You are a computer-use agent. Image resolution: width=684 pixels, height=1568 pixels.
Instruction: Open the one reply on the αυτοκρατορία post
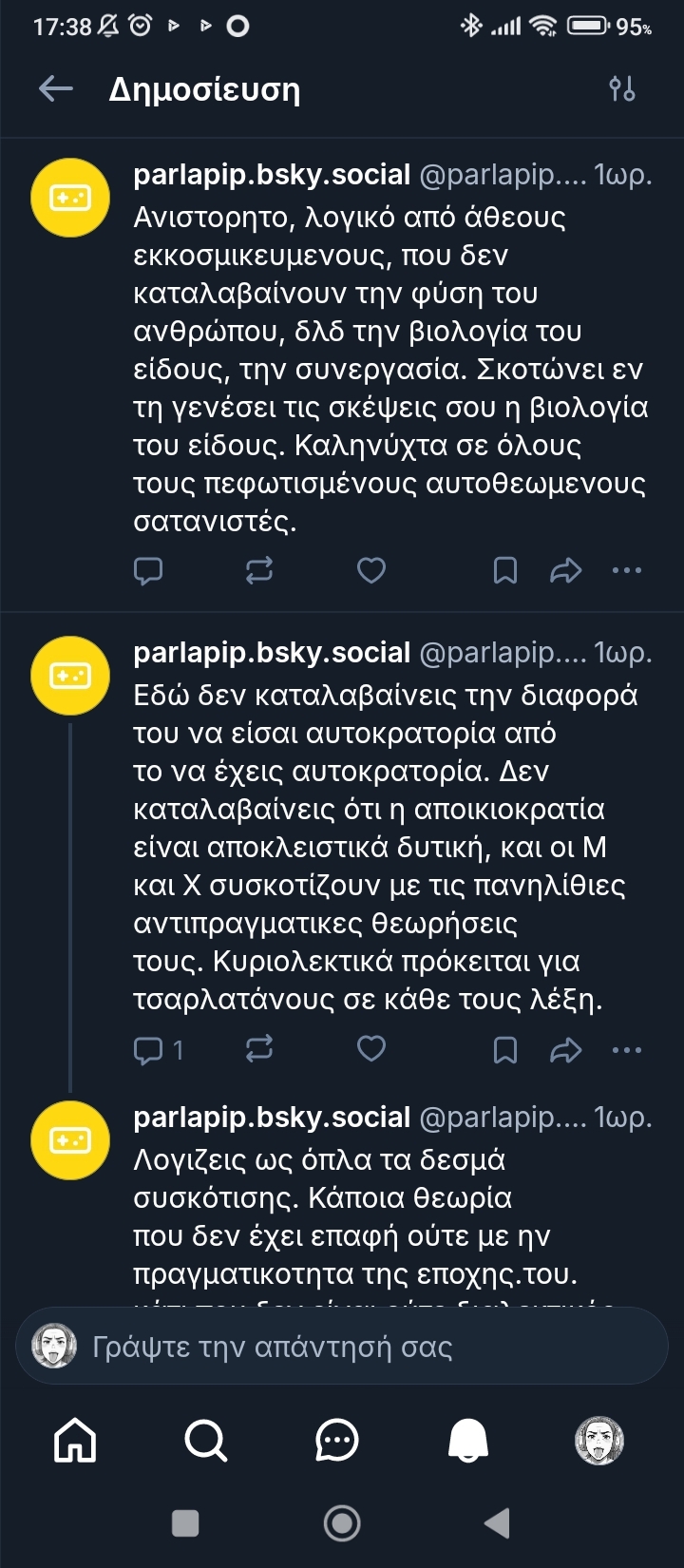pos(158,1049)
